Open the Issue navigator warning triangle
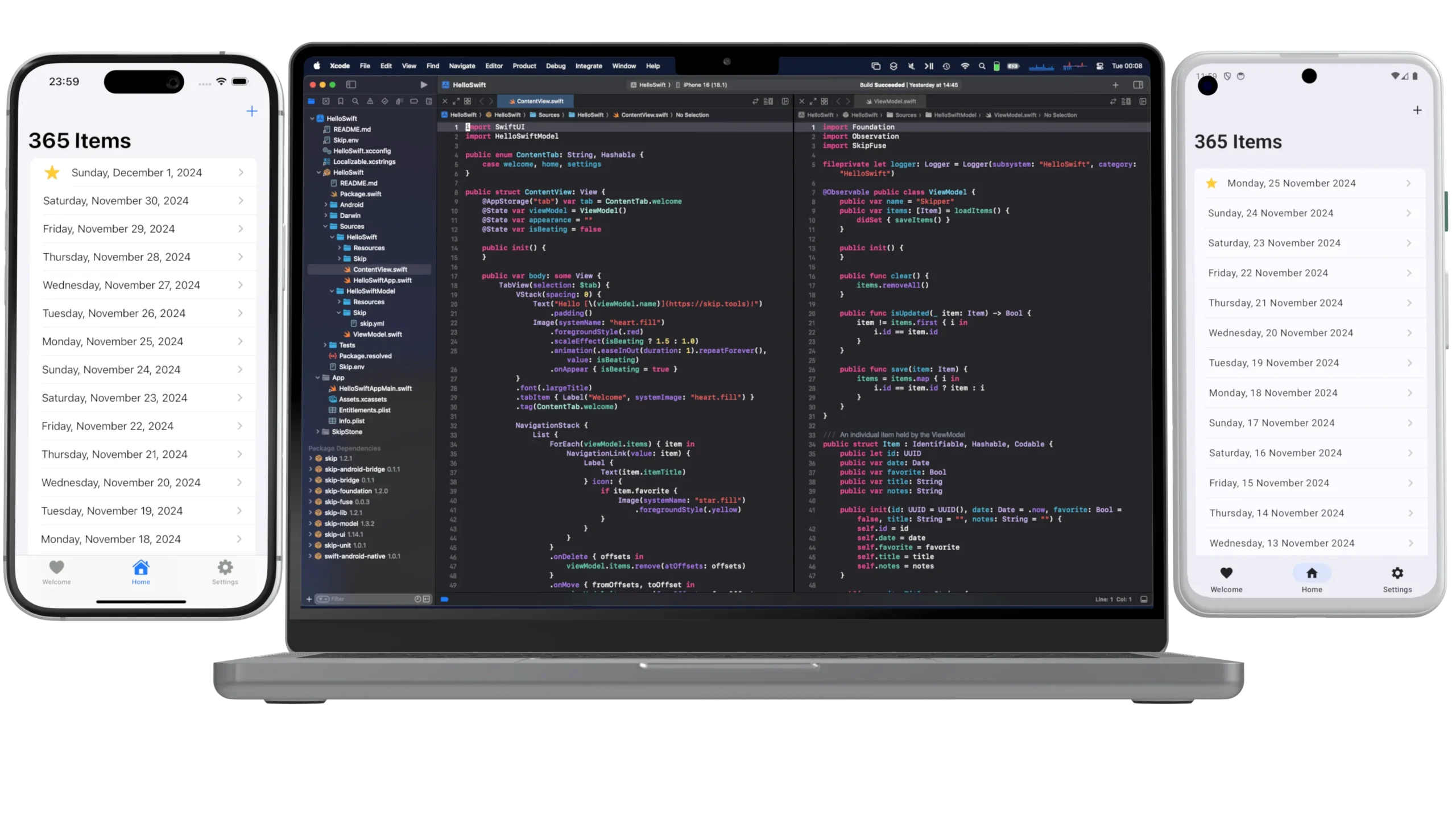This screenshot has height=819, width=1456. coord(370,101)
